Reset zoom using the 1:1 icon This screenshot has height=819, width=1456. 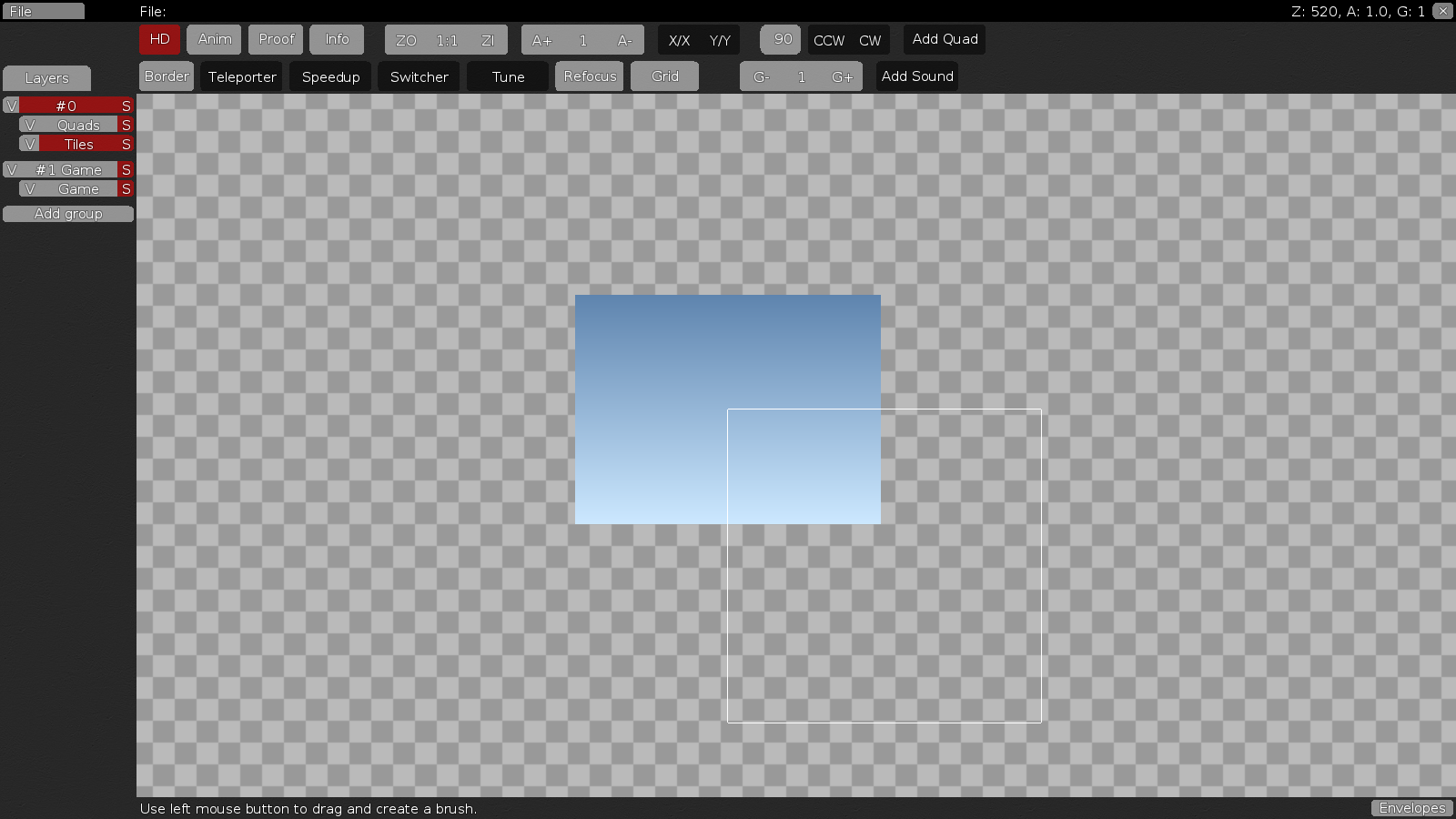[x=446, y=40]
